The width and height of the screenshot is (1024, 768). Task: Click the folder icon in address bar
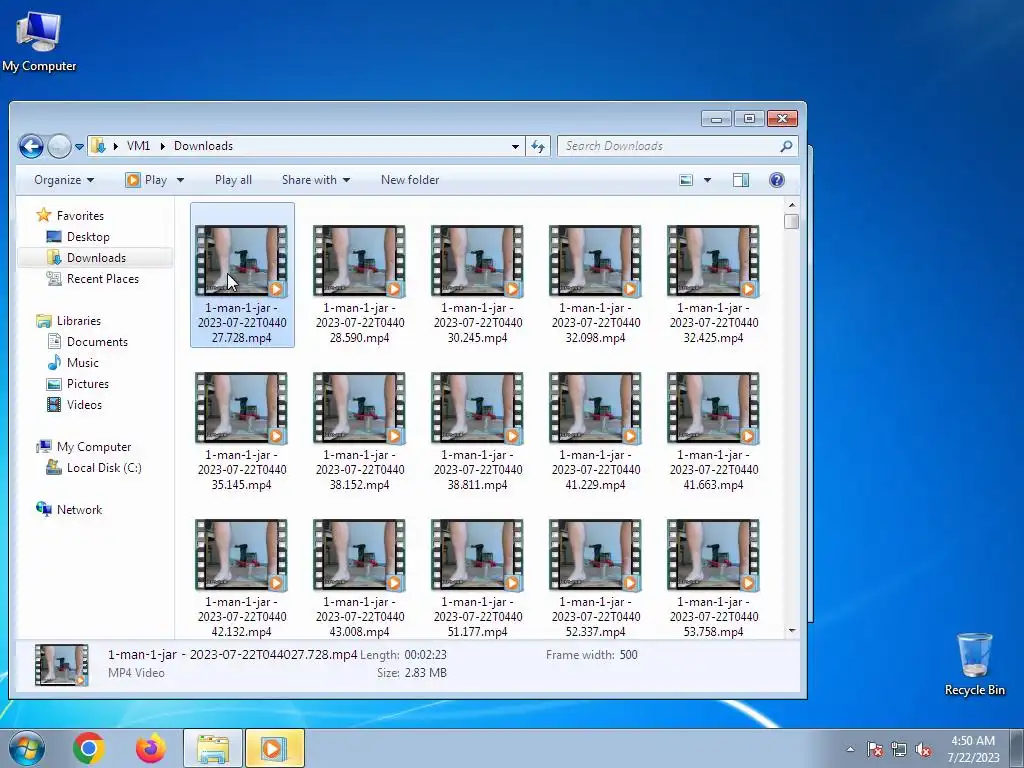tap(98, 146)
